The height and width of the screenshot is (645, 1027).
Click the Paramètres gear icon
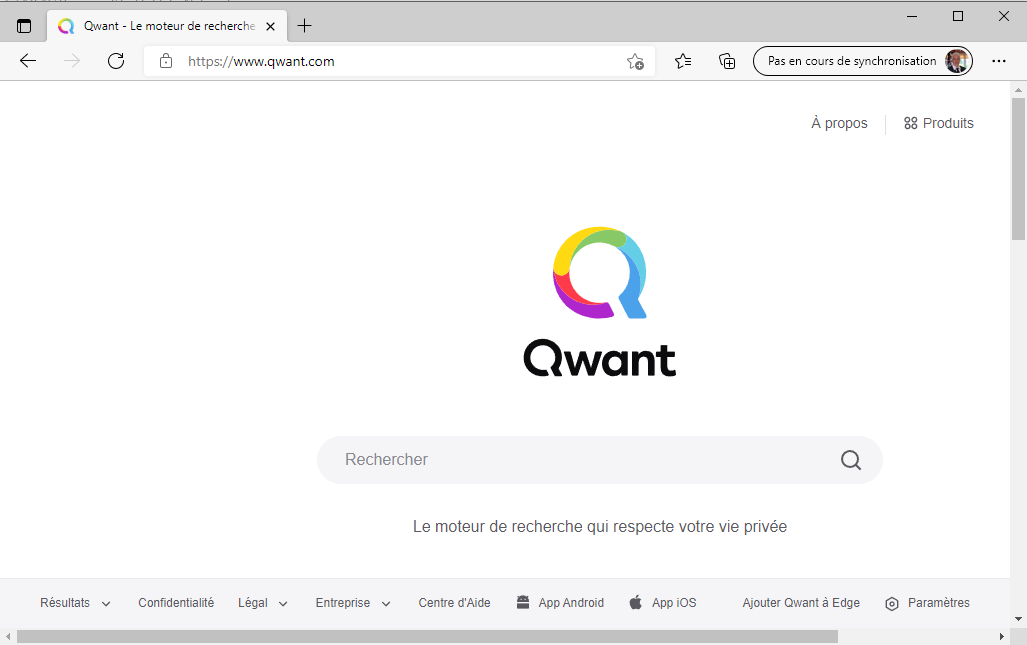891,604
